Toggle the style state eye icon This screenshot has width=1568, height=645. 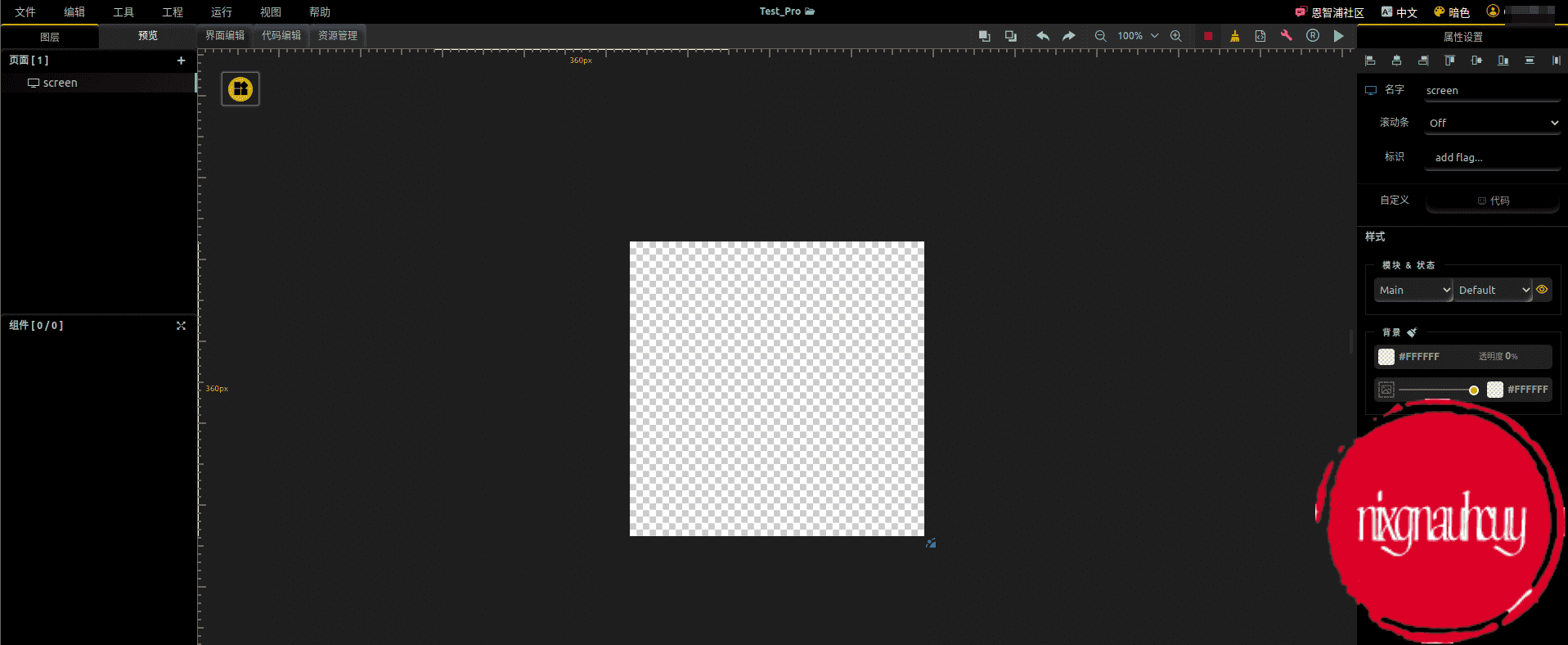[1542, 290]
